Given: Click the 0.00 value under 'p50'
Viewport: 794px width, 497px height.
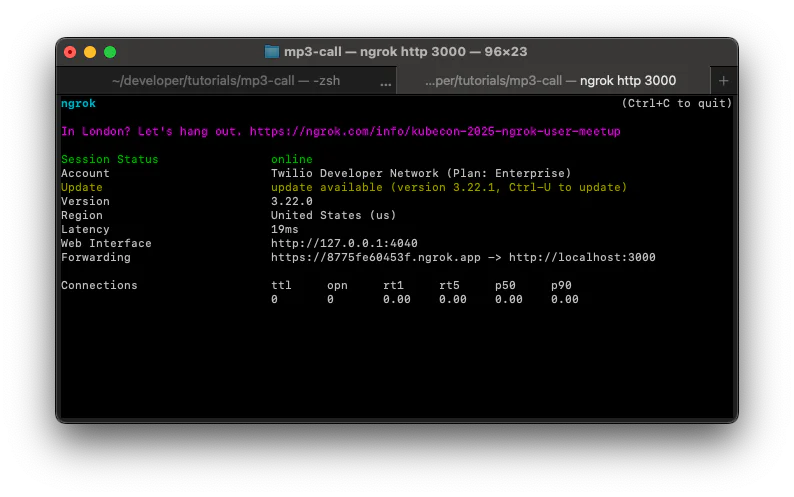Looking at the screenshot, I should click(x=508, y=299).
